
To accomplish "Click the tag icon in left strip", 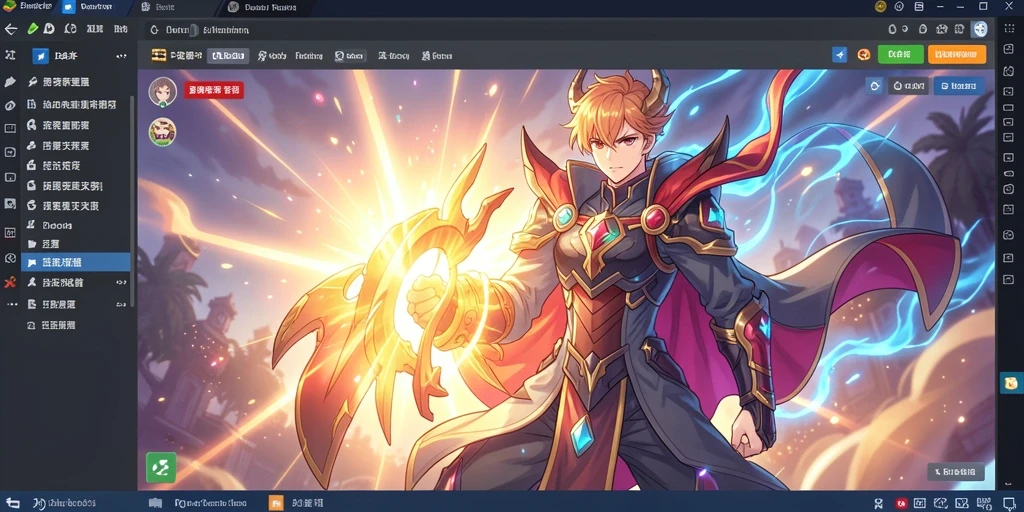I will click(x=10, y=82).
